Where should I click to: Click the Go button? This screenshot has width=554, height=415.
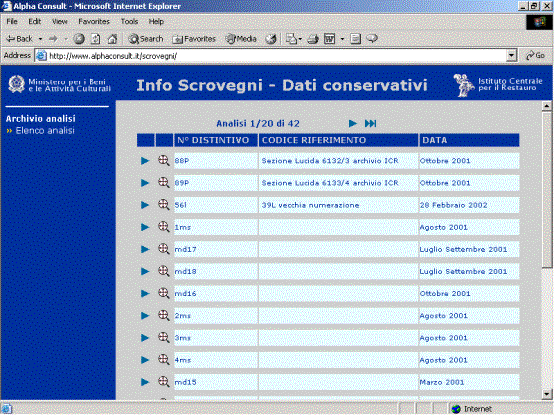[535, 55]
